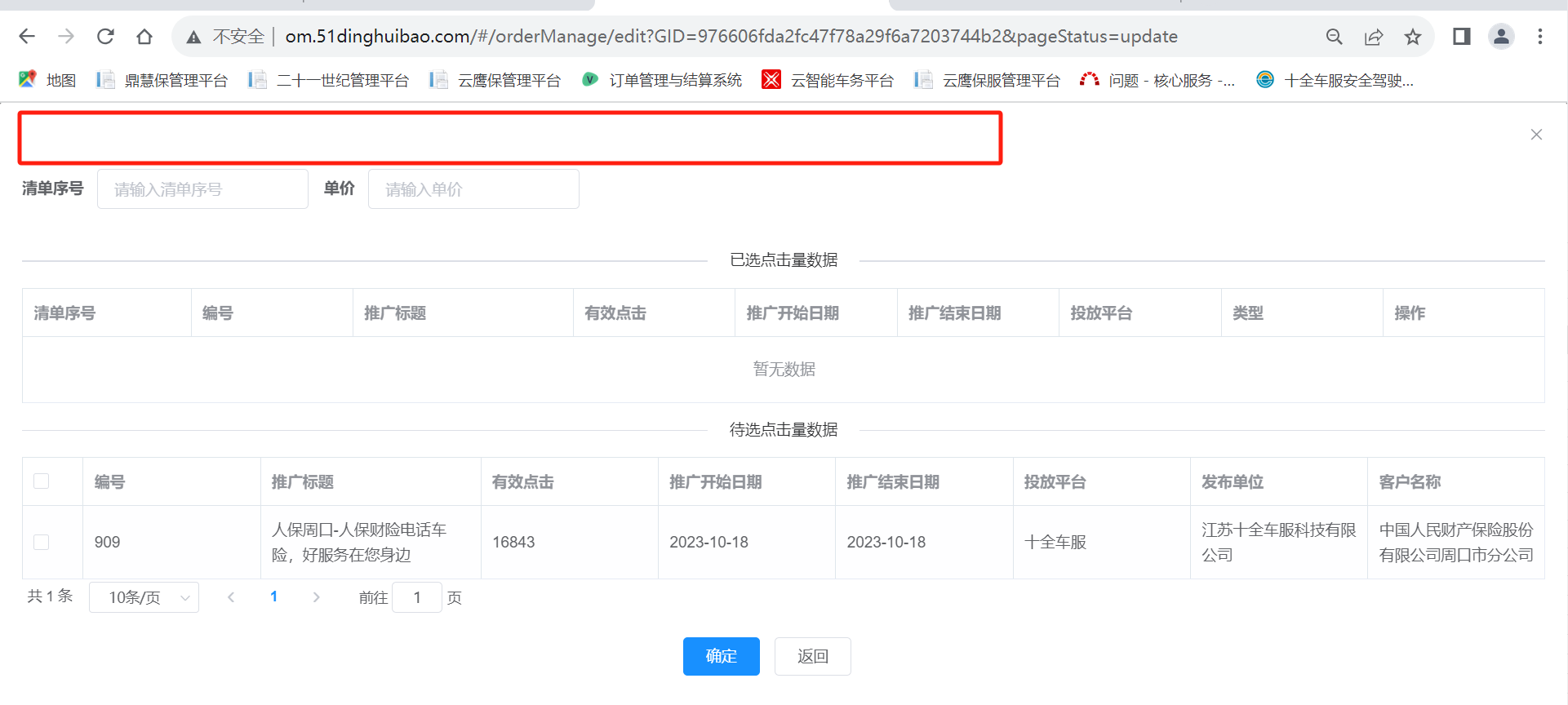View the 不安全 site security warning
1568x705 pixels.
point(226,37)
